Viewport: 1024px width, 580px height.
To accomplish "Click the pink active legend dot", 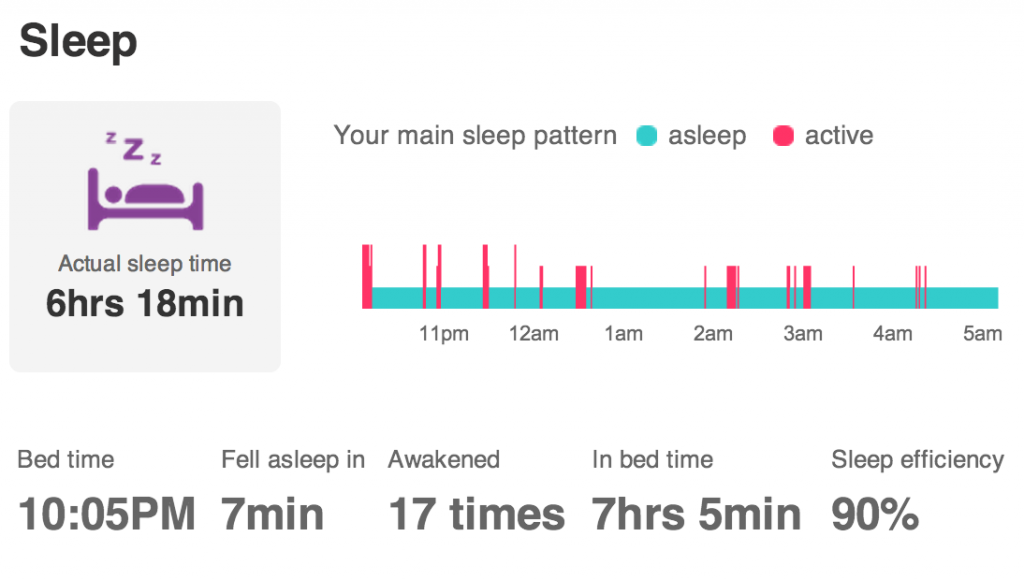I will coord(783,136).
